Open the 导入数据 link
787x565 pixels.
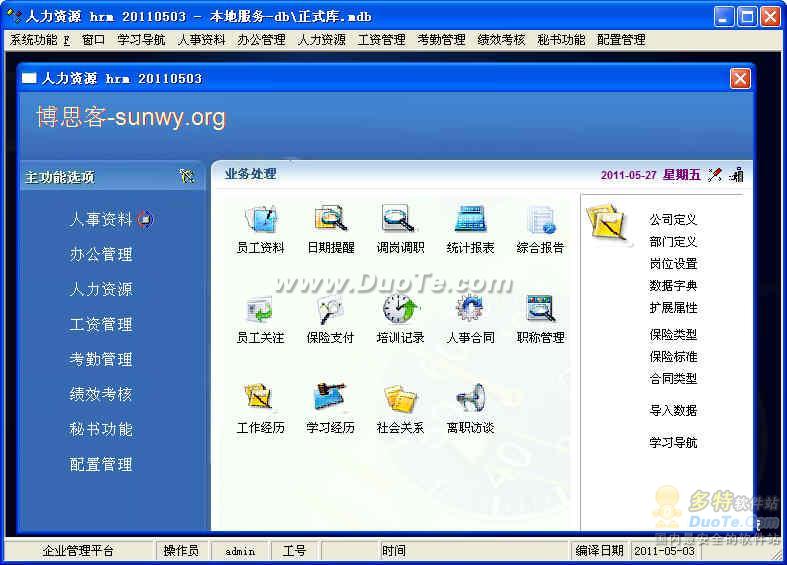(x=673, y=411)
